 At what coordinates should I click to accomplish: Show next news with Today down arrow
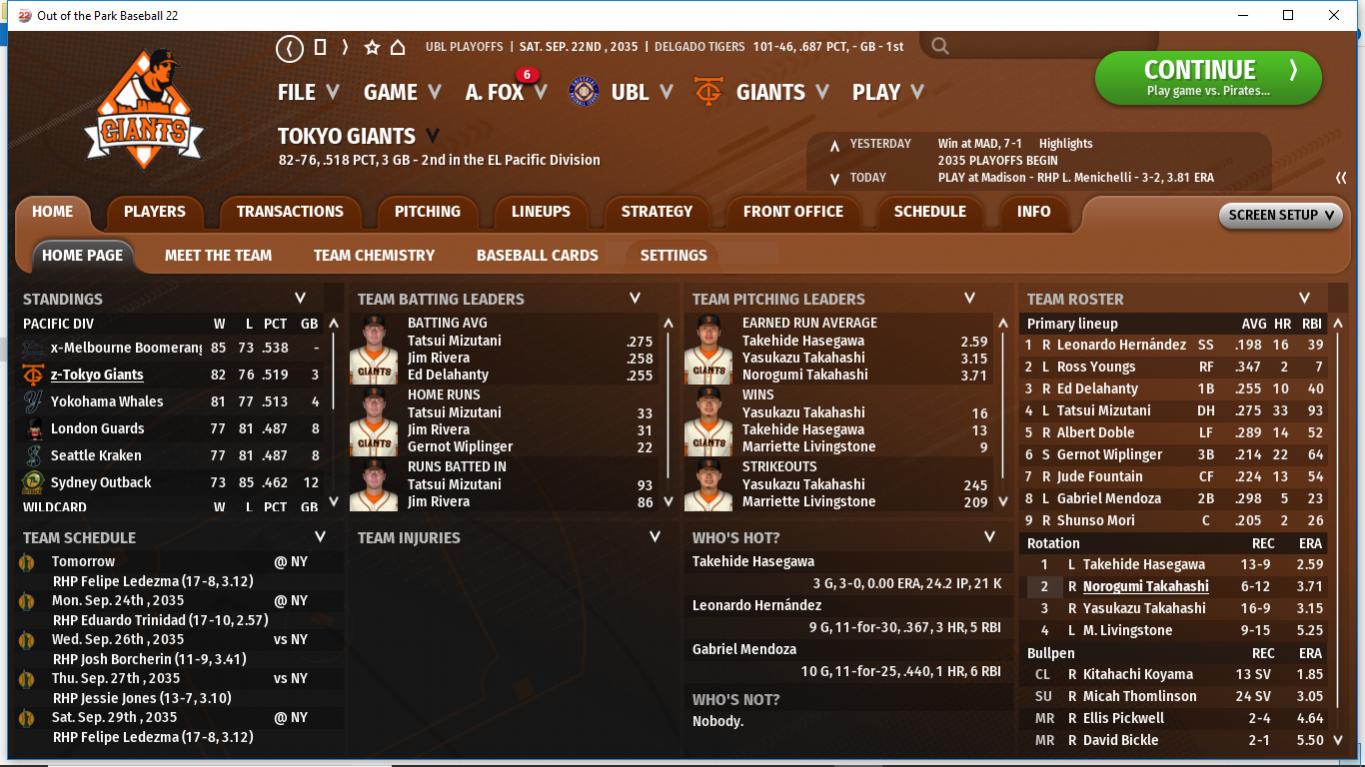point(834,179)
